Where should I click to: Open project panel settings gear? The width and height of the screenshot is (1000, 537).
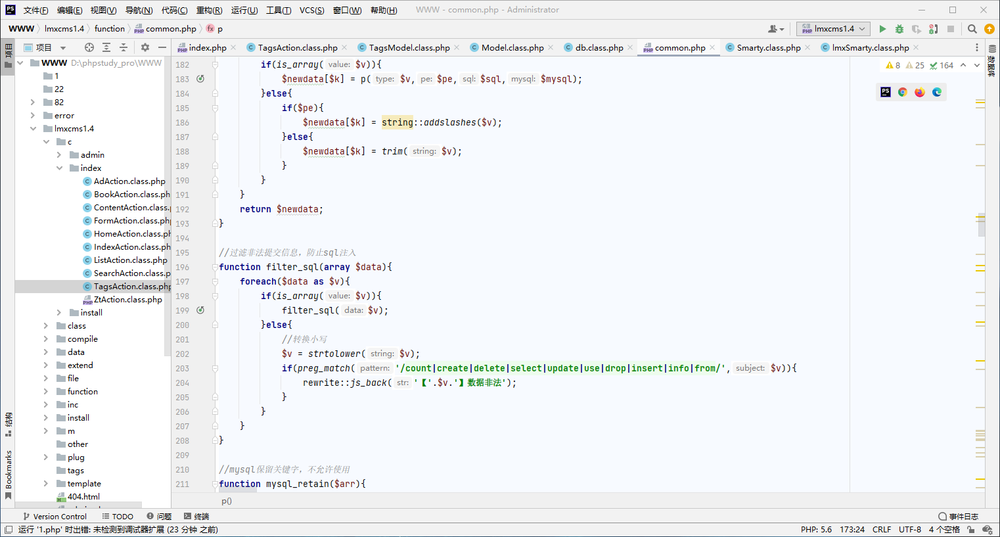(x=145, y=47)
